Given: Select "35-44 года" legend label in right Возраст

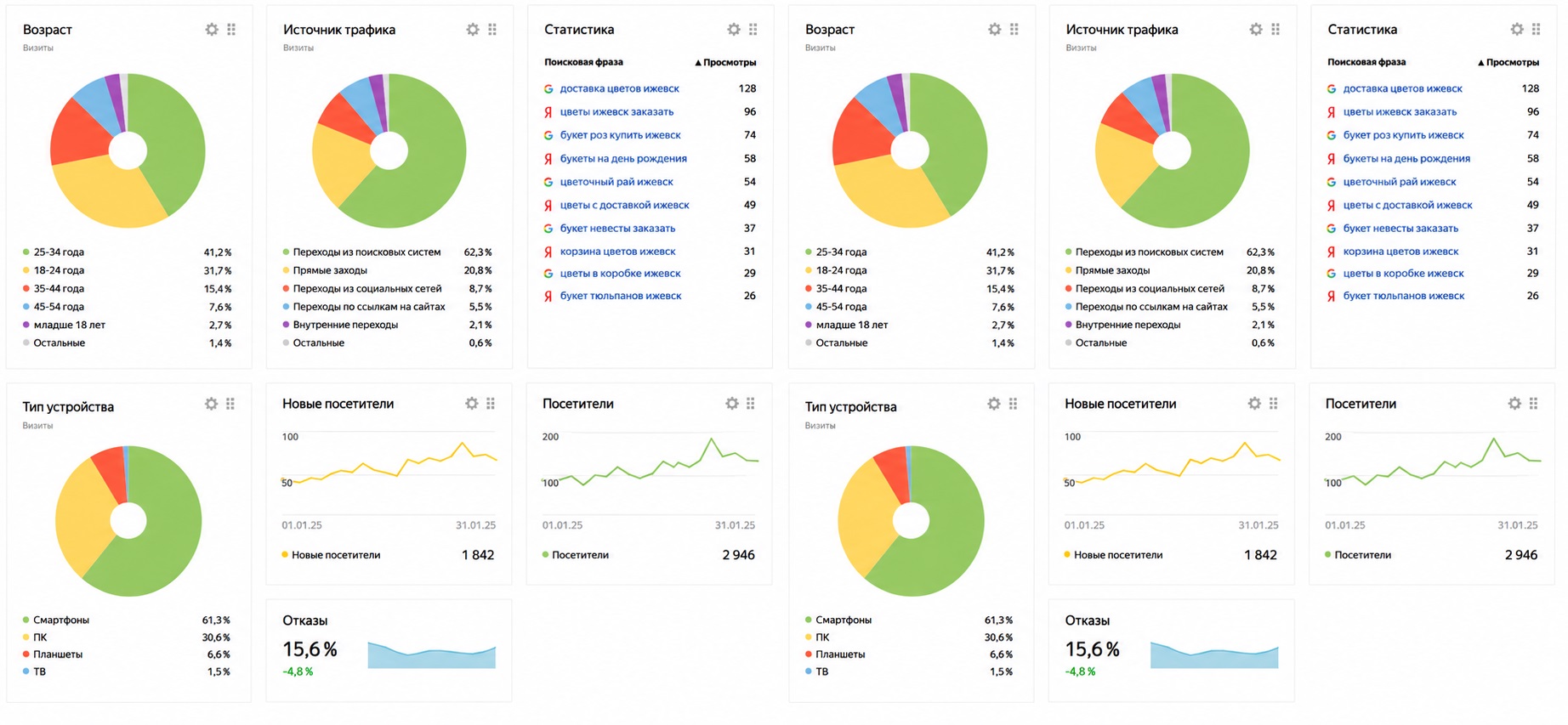Looking at the screenshot, I should pyautogui.click(x=841, y=289).
